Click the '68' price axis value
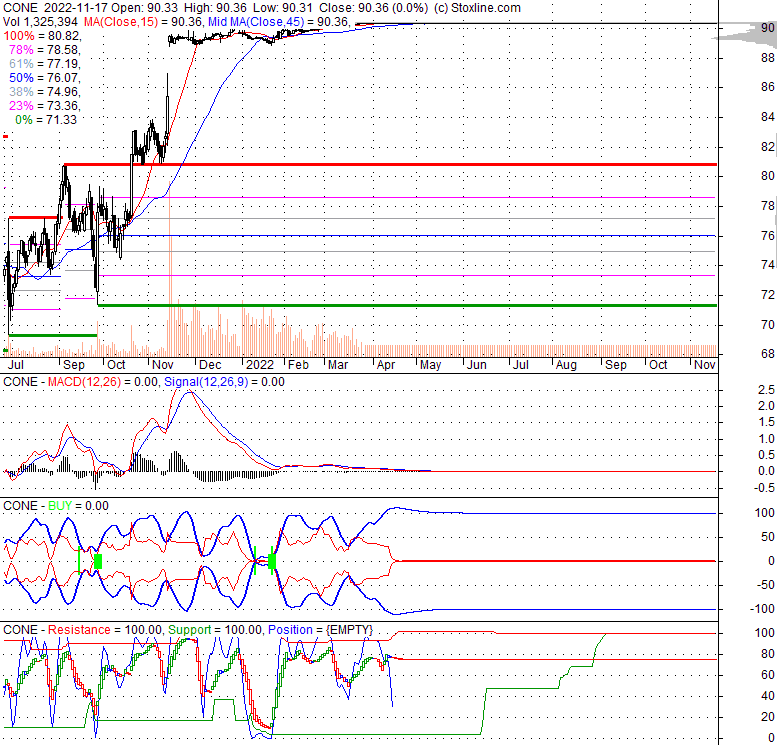The image size is (778, 746). [768, 354]
